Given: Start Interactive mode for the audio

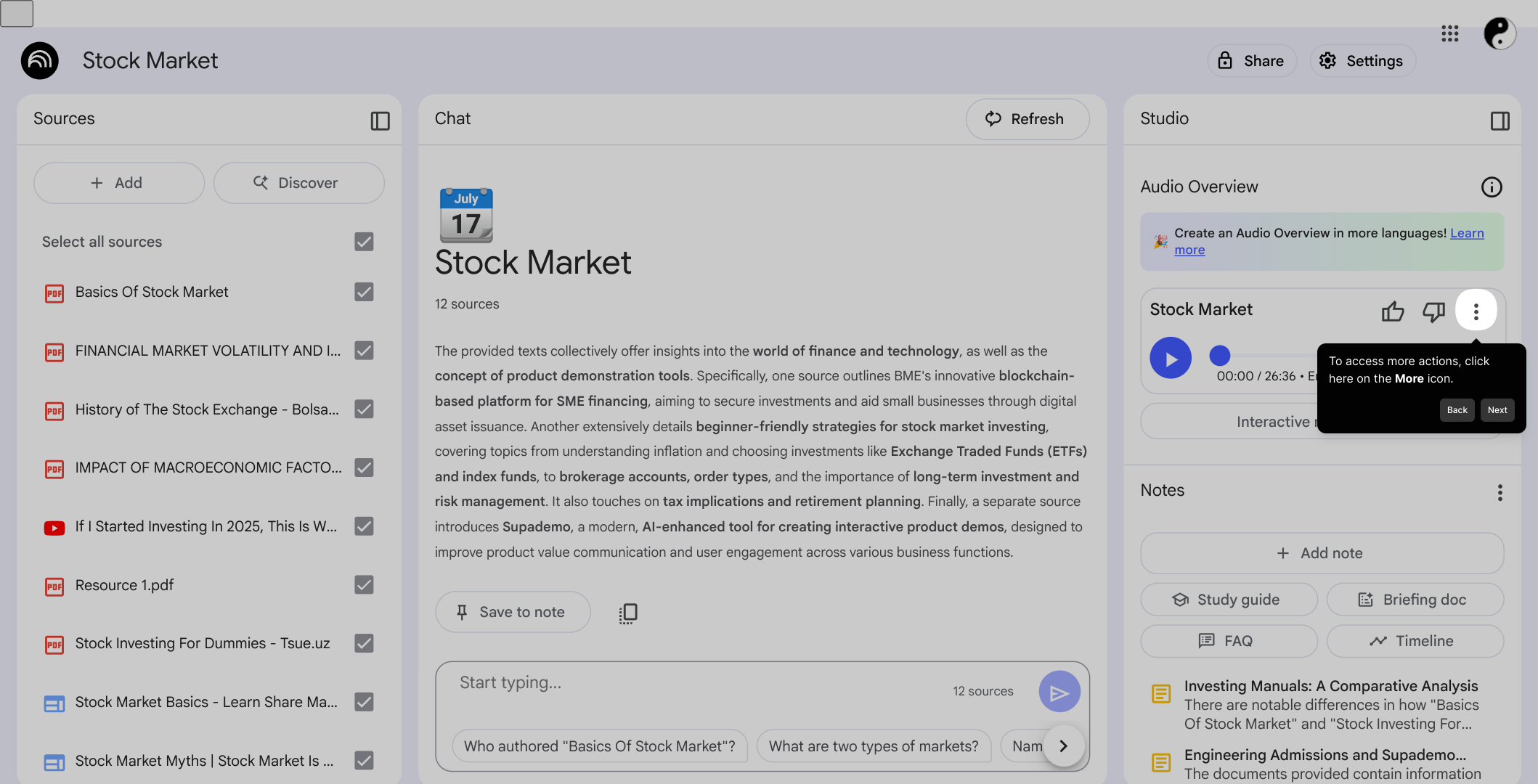Looking at the screenshot, I should [1229, 422].
